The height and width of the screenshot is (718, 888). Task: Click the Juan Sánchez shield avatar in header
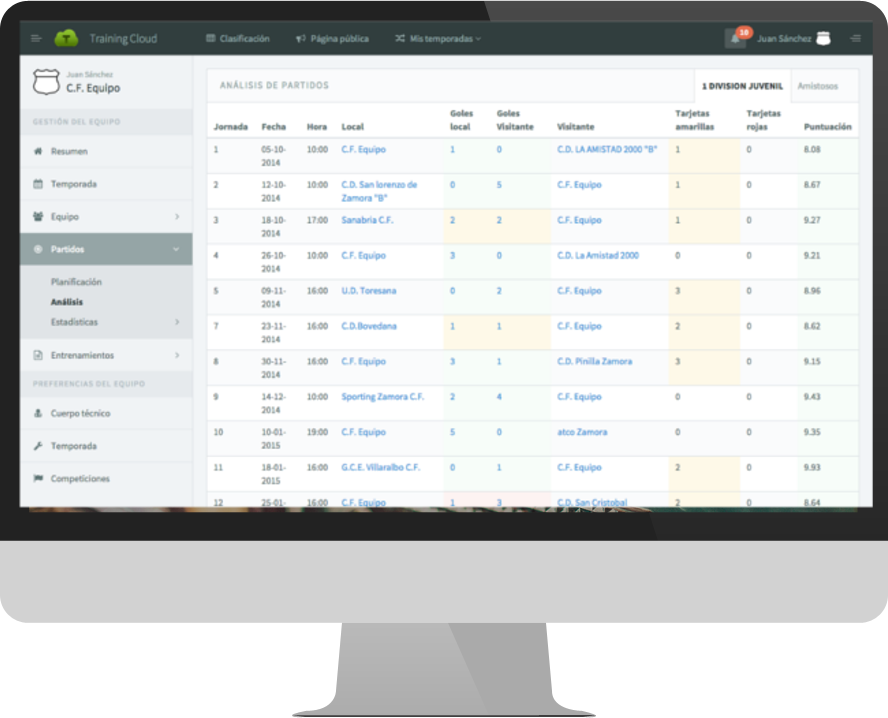coord(823,39)
